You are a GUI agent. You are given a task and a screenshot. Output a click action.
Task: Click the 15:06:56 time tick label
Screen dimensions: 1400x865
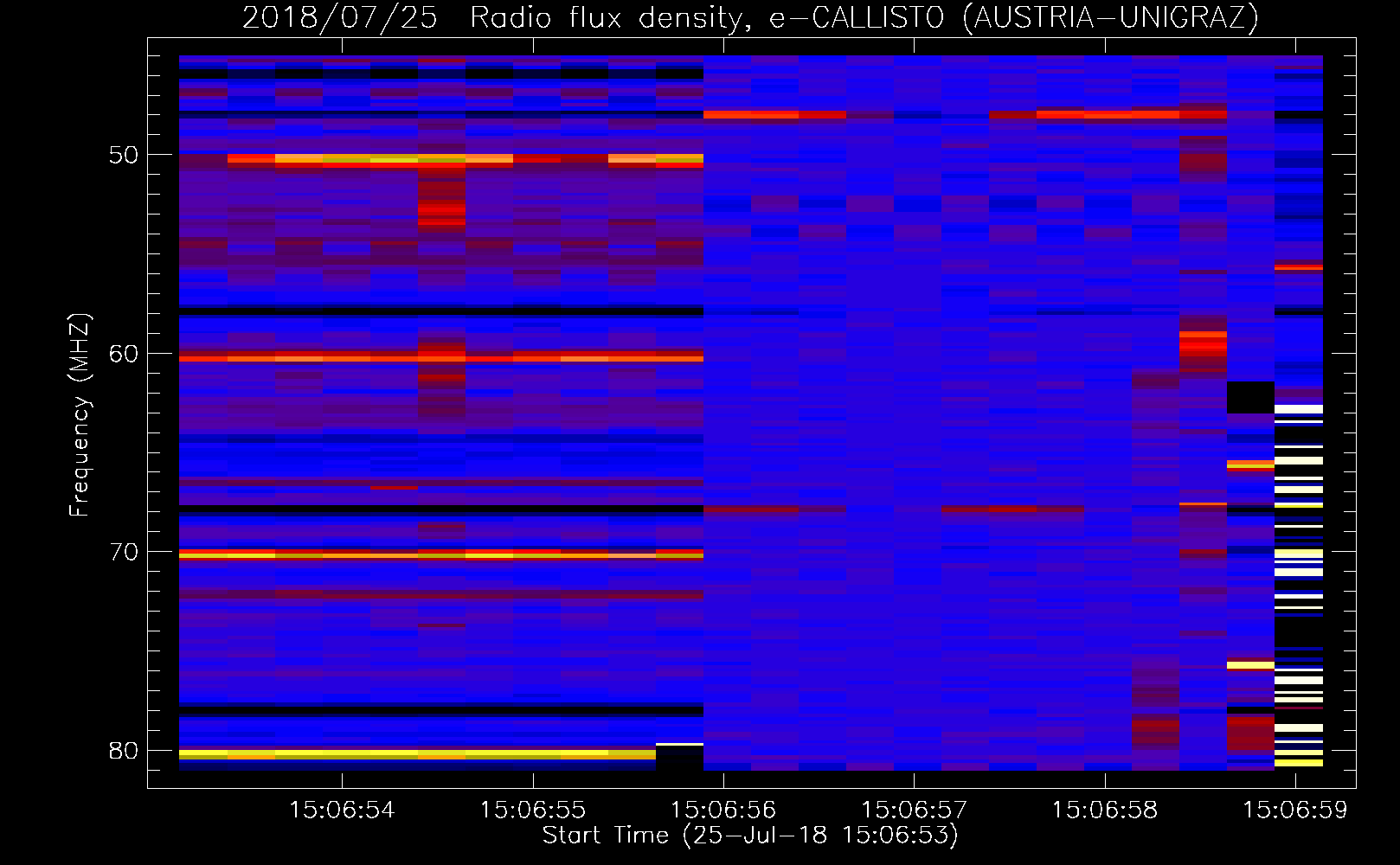pos(723,811)
